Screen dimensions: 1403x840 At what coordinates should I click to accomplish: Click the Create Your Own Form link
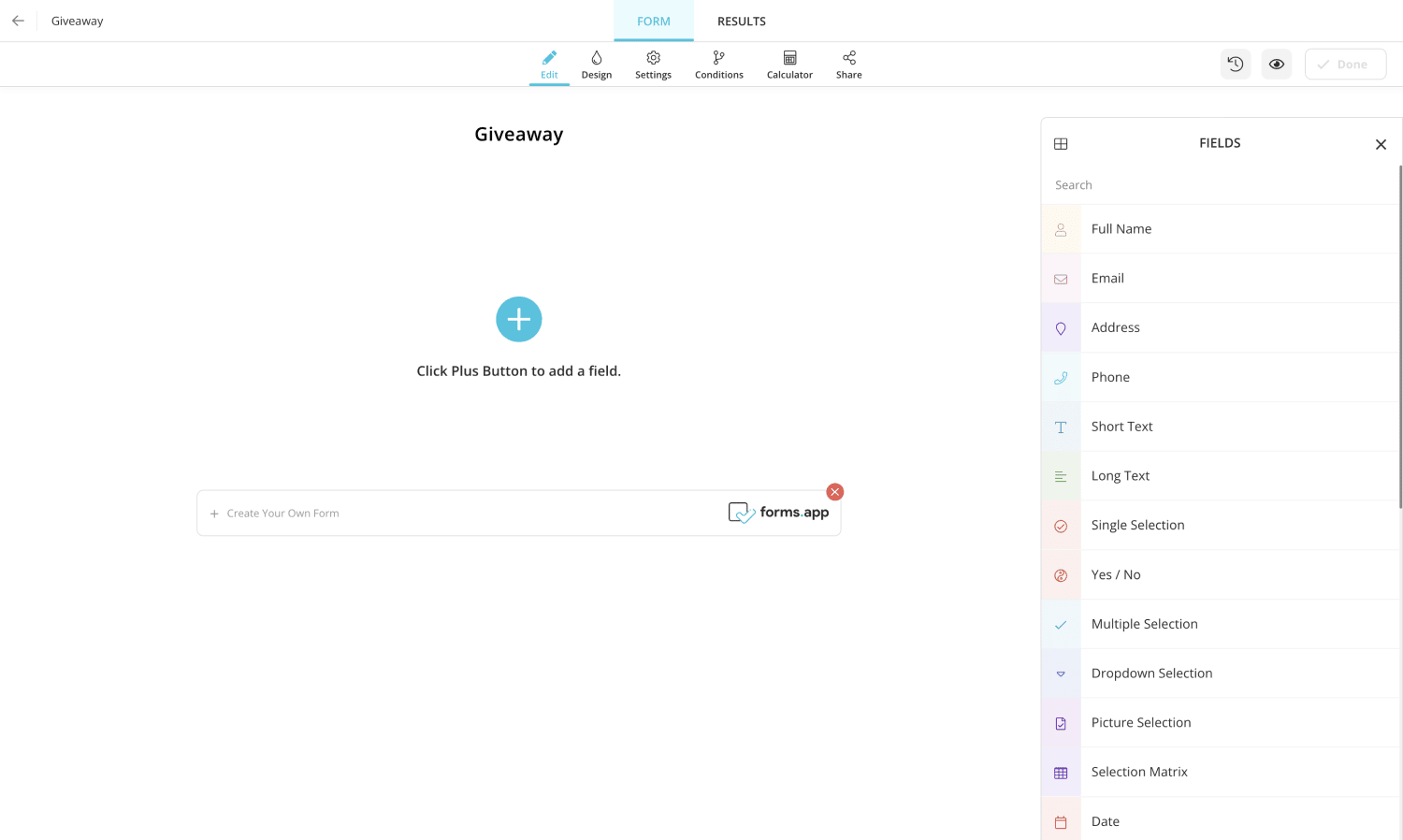pos(282,514)
